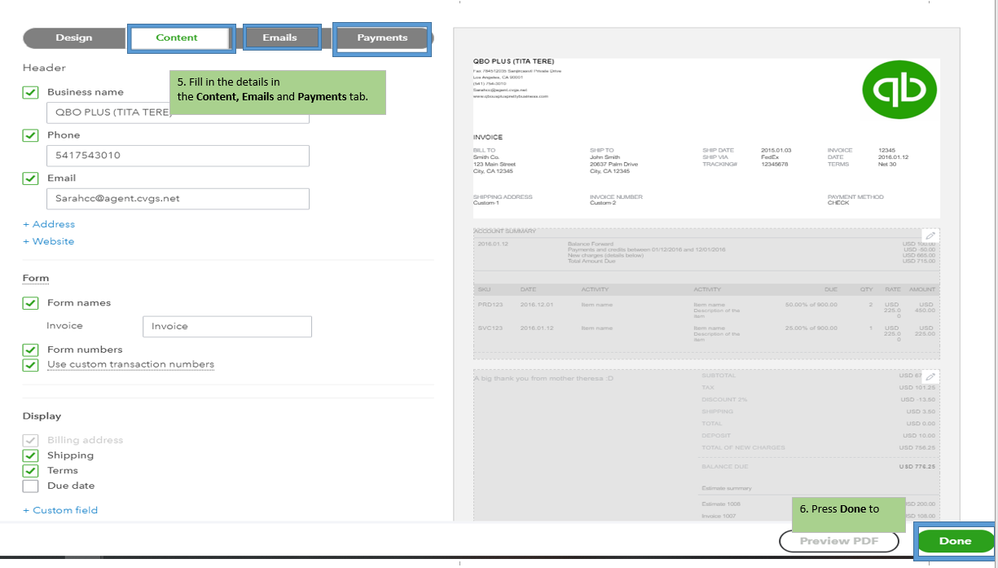
Task: Click the Phone number input field
Action: pyautogui.click(x=178, y=156)
